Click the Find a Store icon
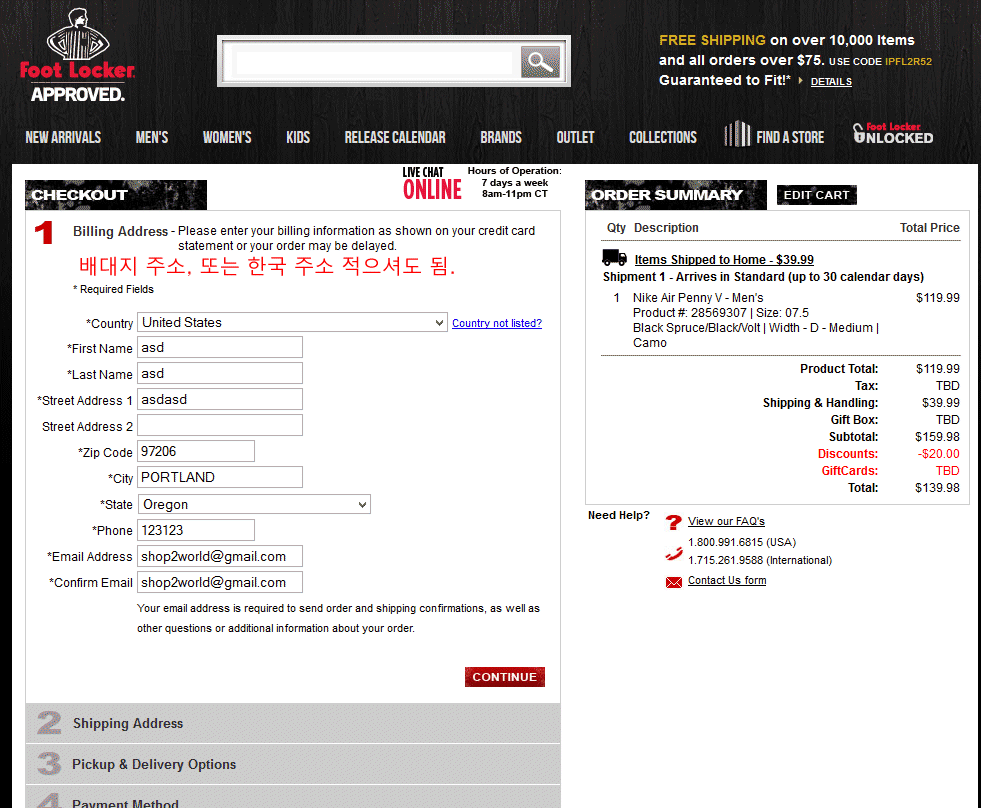This screenshot has width=981, height=808. 737,134
